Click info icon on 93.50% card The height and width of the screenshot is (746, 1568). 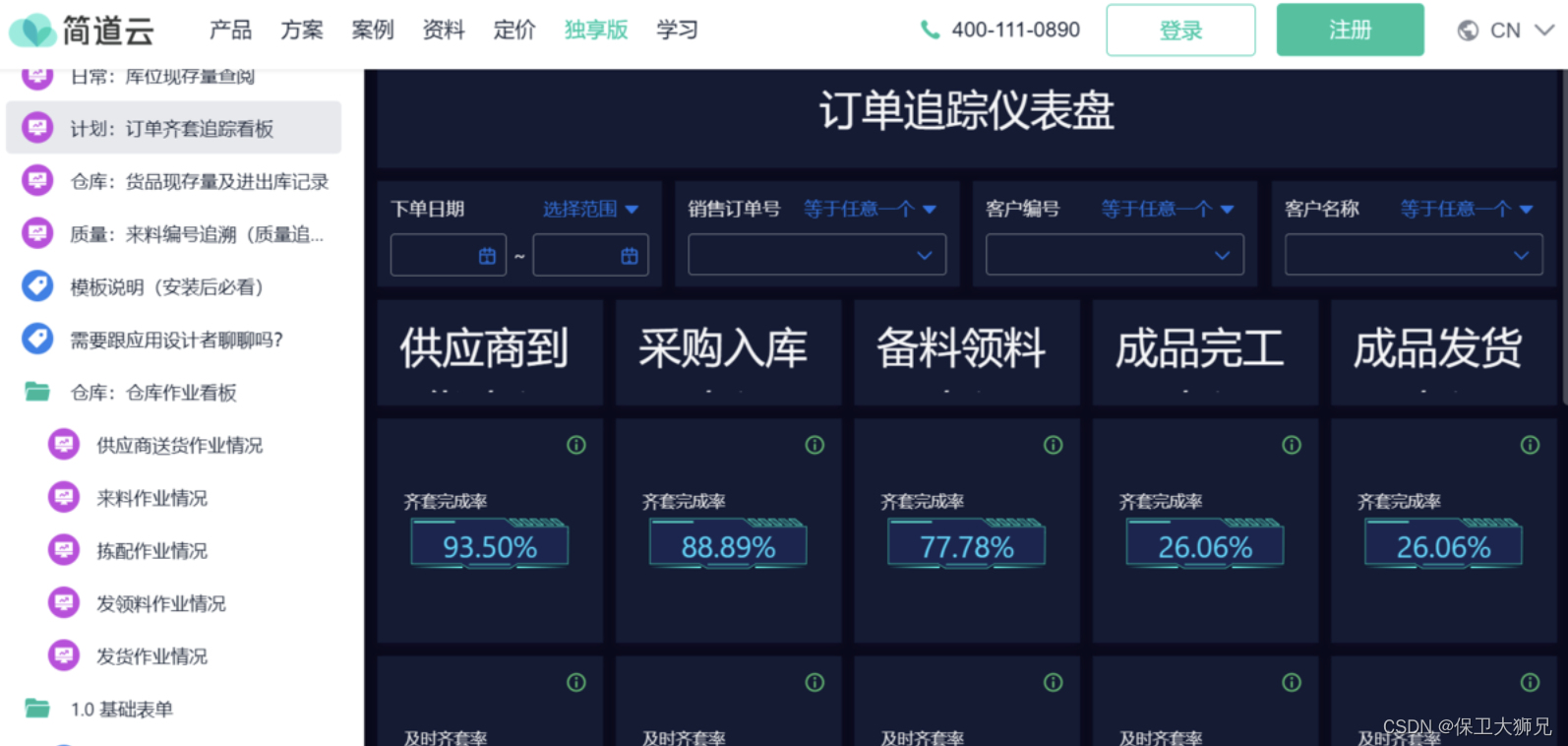click(576, 445)
